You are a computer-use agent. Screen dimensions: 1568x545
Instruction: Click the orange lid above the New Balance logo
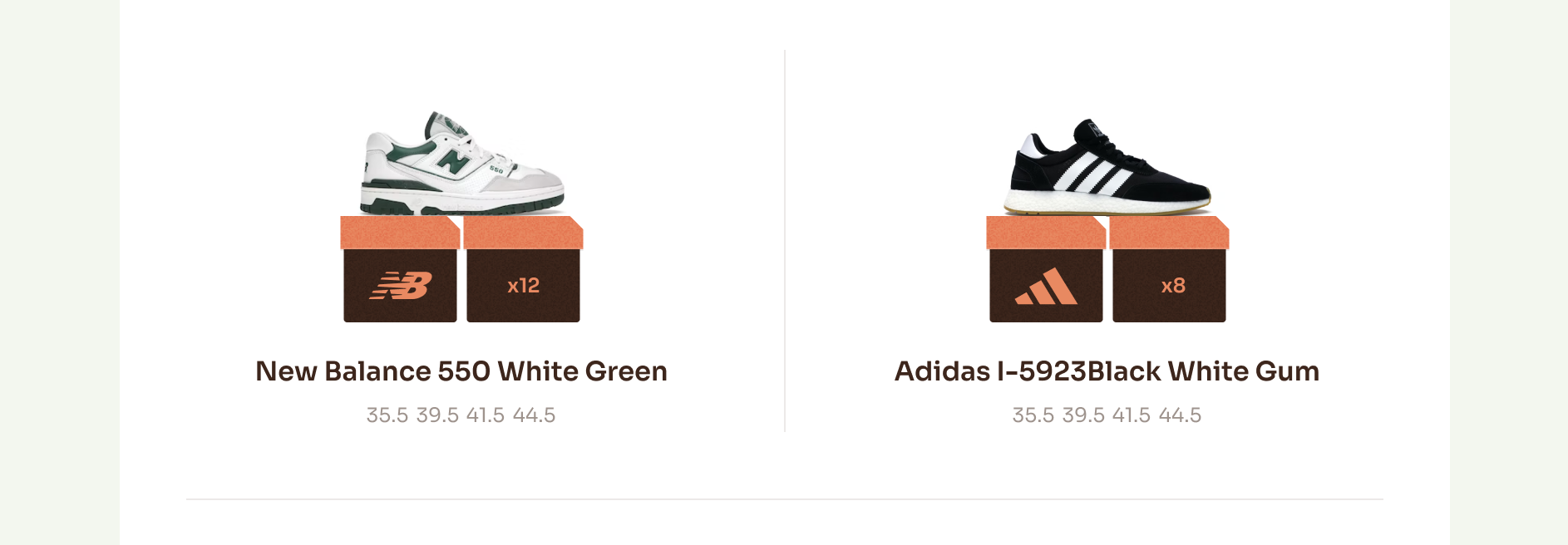coord(399,233)
